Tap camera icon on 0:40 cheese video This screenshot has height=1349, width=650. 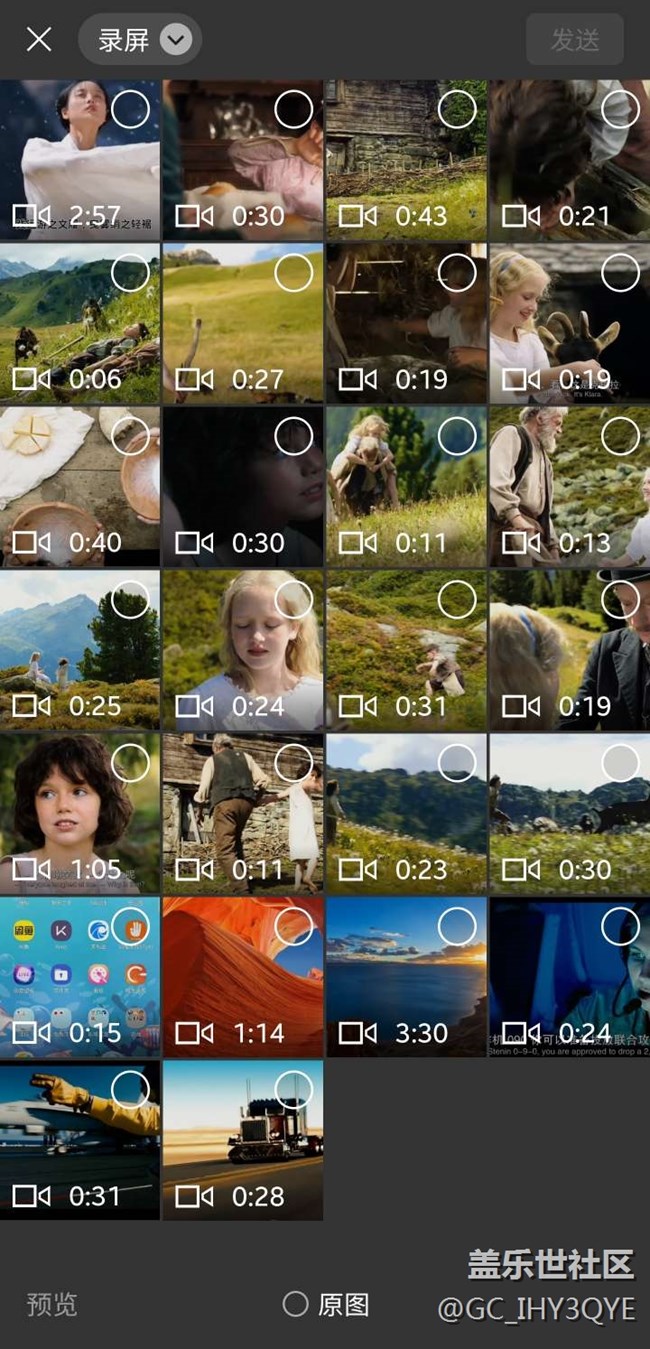tap(31, 542)
